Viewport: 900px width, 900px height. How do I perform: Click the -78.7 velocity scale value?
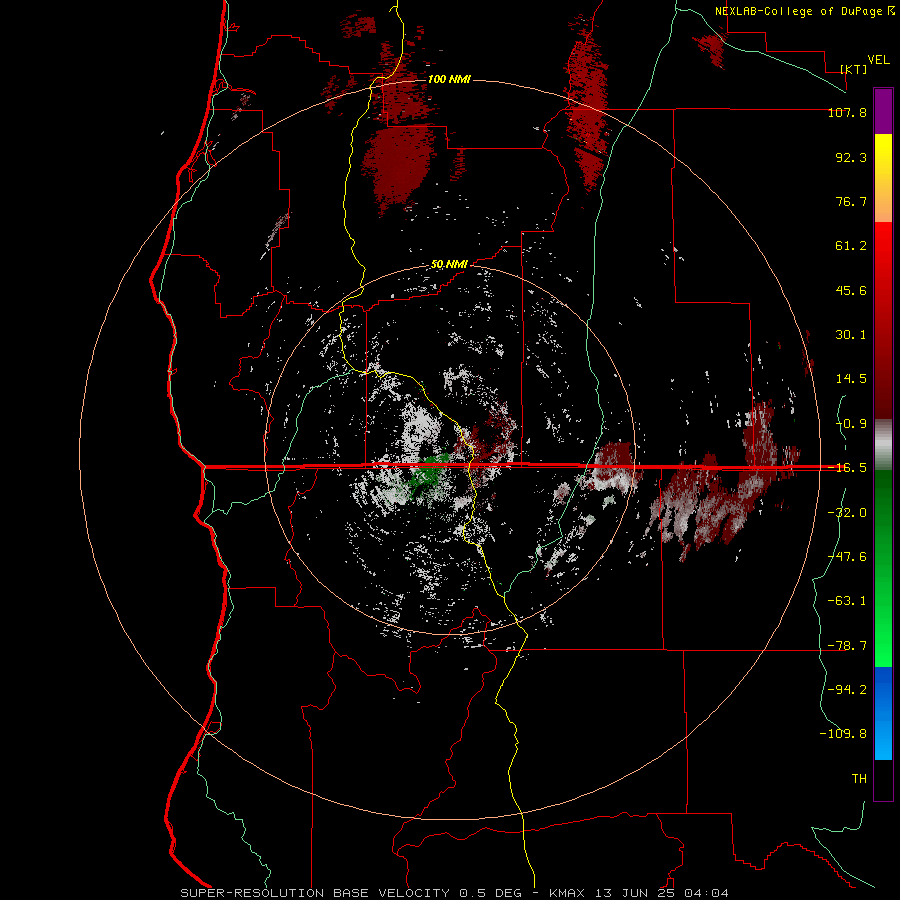(x=847, y=646)
